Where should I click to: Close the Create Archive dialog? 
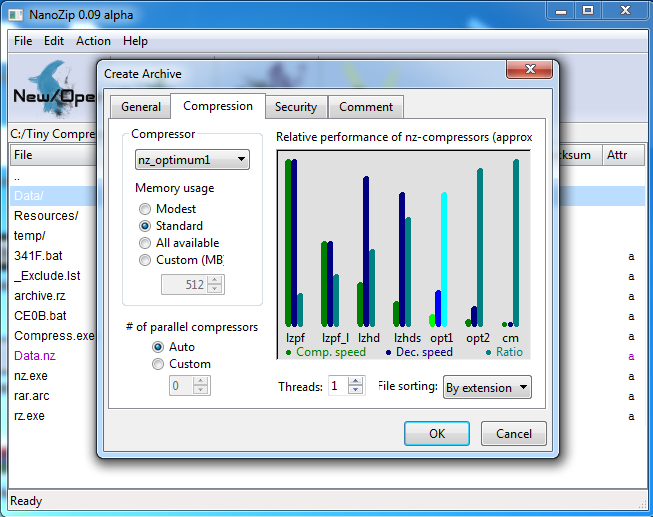point(529,69)
